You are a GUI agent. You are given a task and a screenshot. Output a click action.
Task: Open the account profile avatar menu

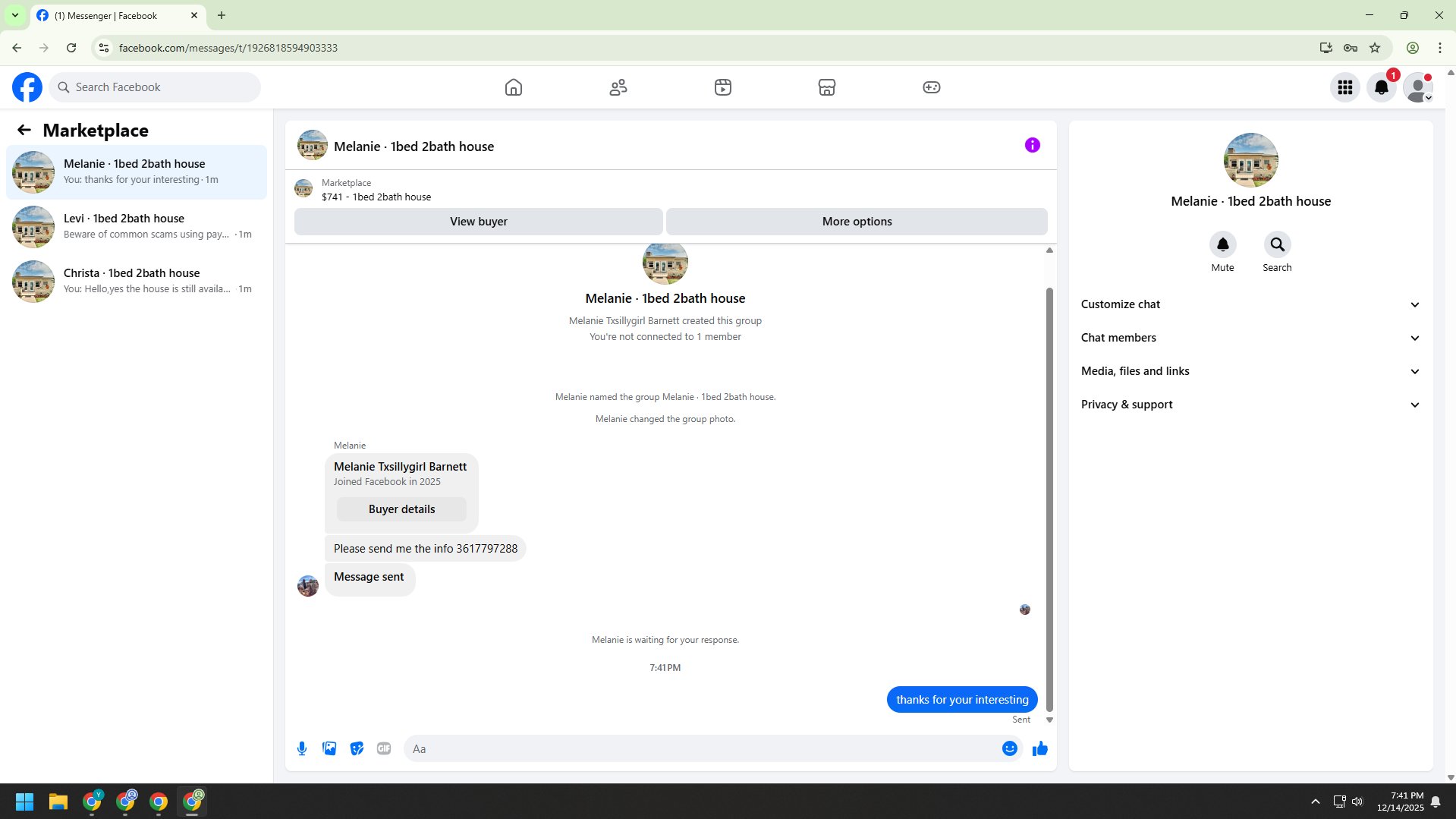click(1418, 87)
